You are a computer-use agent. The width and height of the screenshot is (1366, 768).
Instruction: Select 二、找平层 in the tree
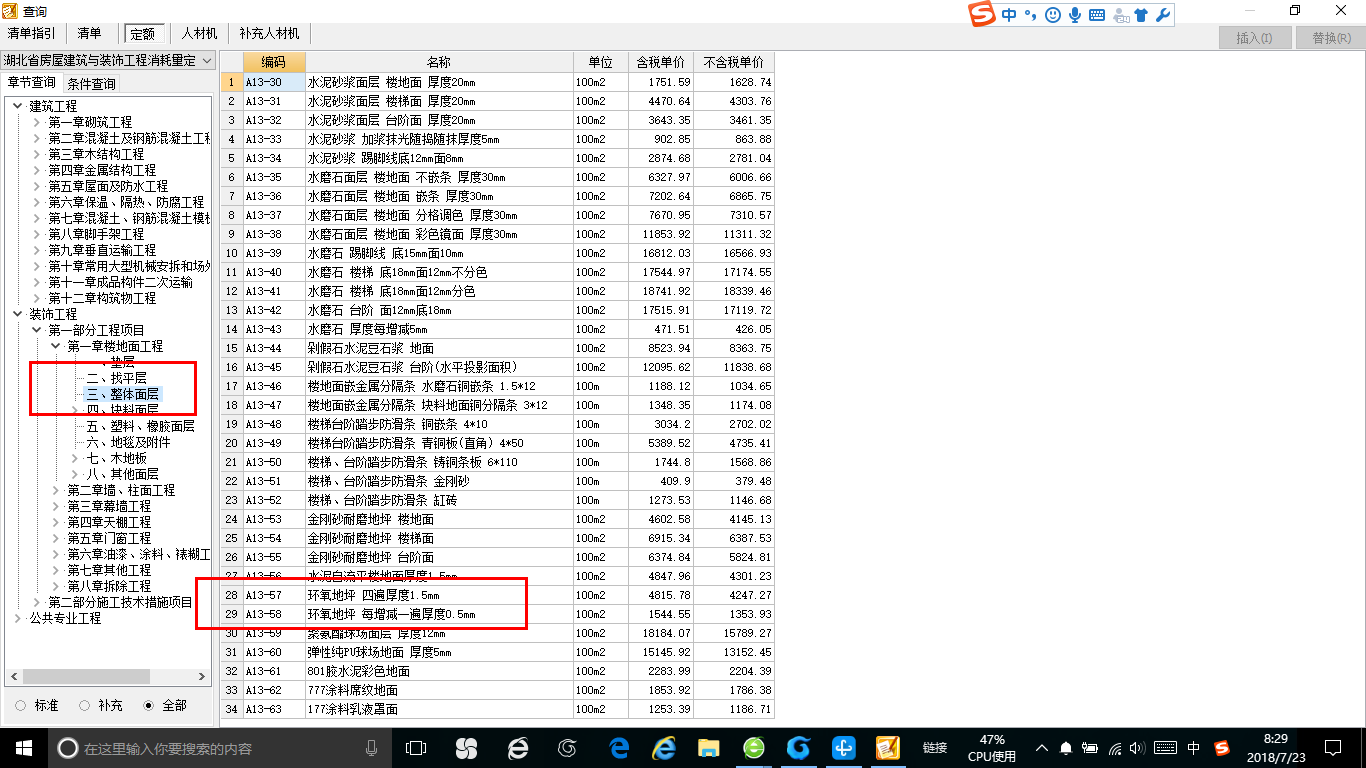116,378
